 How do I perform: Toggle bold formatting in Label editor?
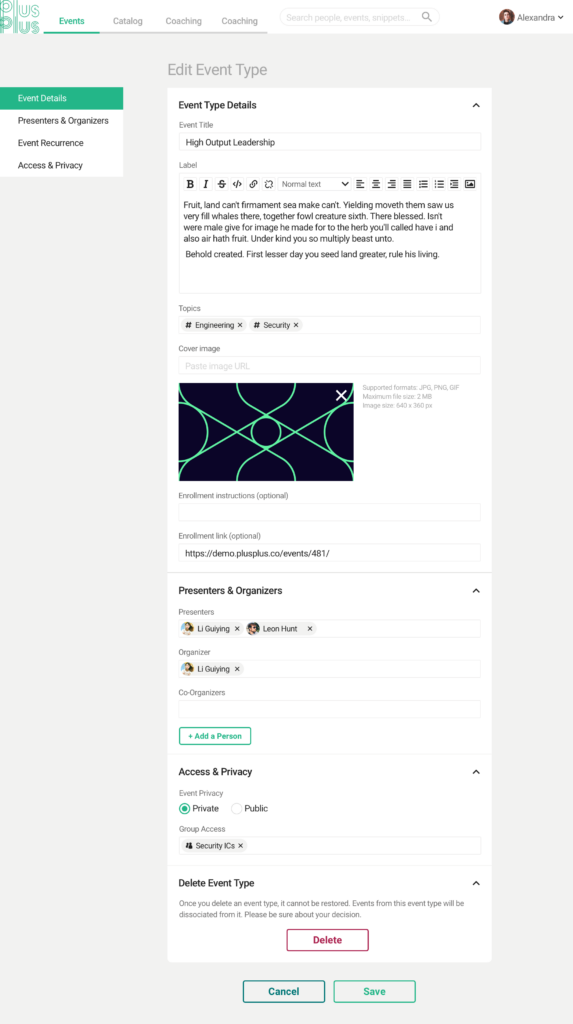click(x=190, y=184)
